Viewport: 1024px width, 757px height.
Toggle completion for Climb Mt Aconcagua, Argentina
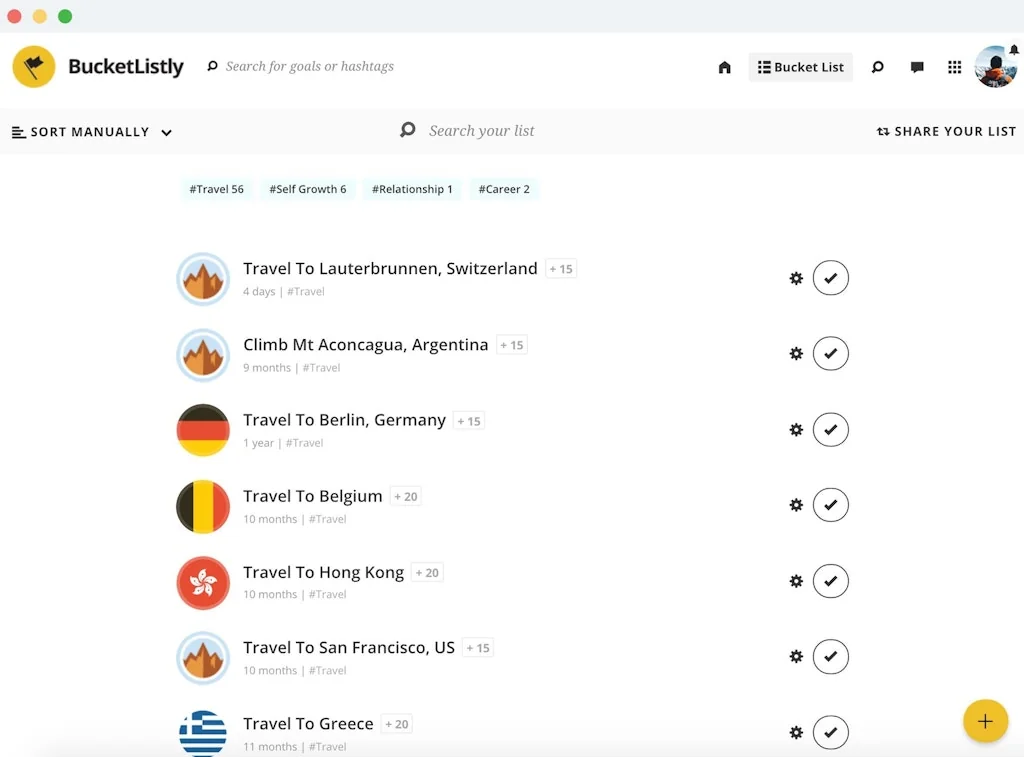(831, 353)
